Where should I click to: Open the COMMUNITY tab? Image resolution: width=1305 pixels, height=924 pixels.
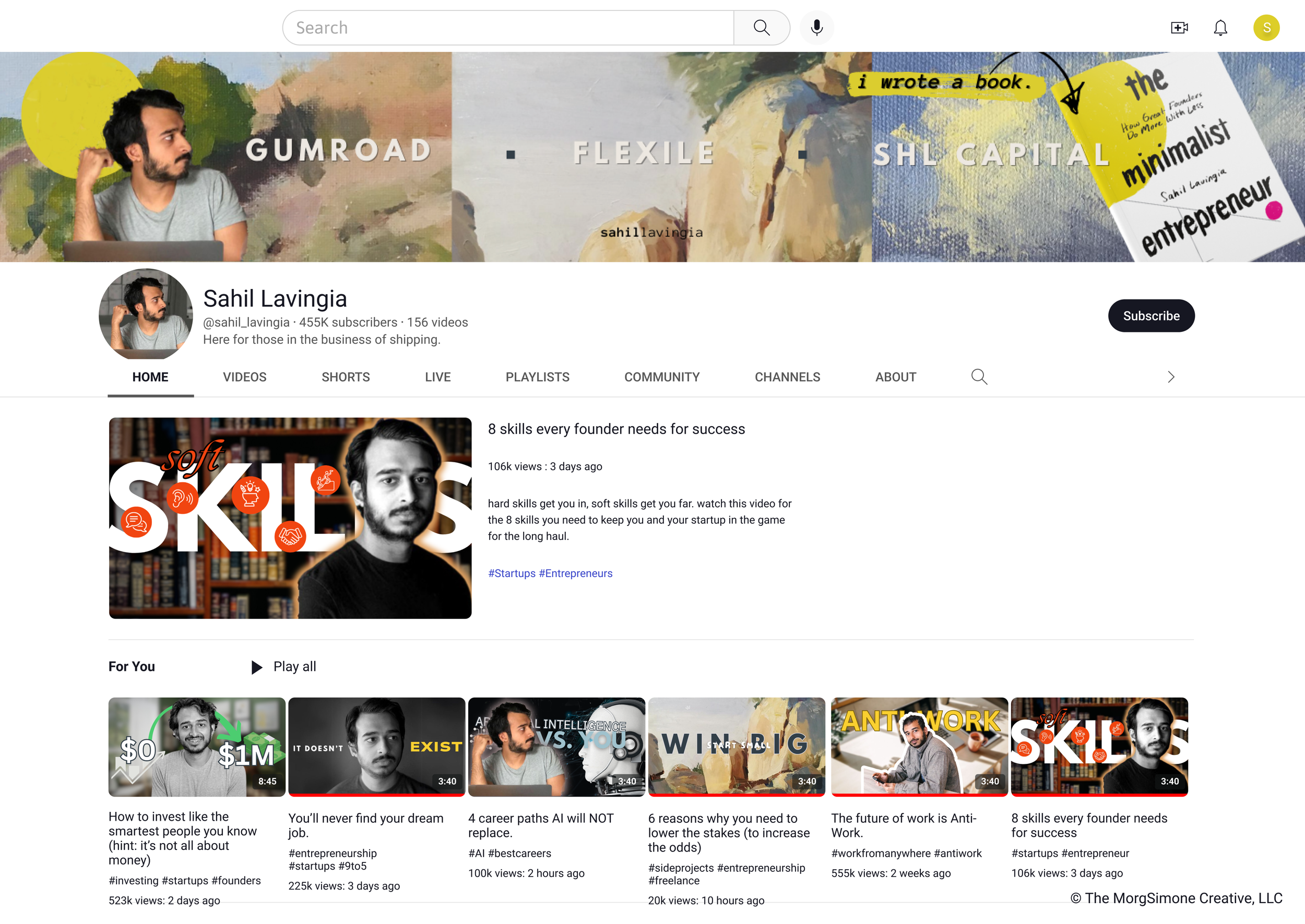(661, 377)
